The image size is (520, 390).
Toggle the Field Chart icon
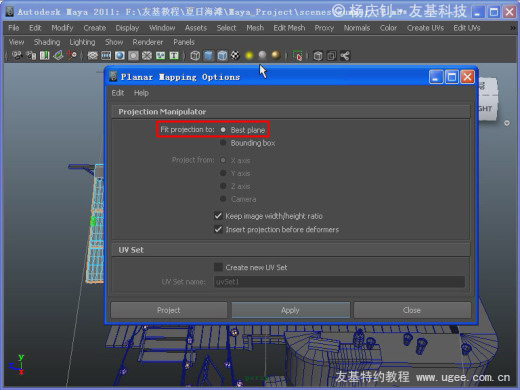147,55
